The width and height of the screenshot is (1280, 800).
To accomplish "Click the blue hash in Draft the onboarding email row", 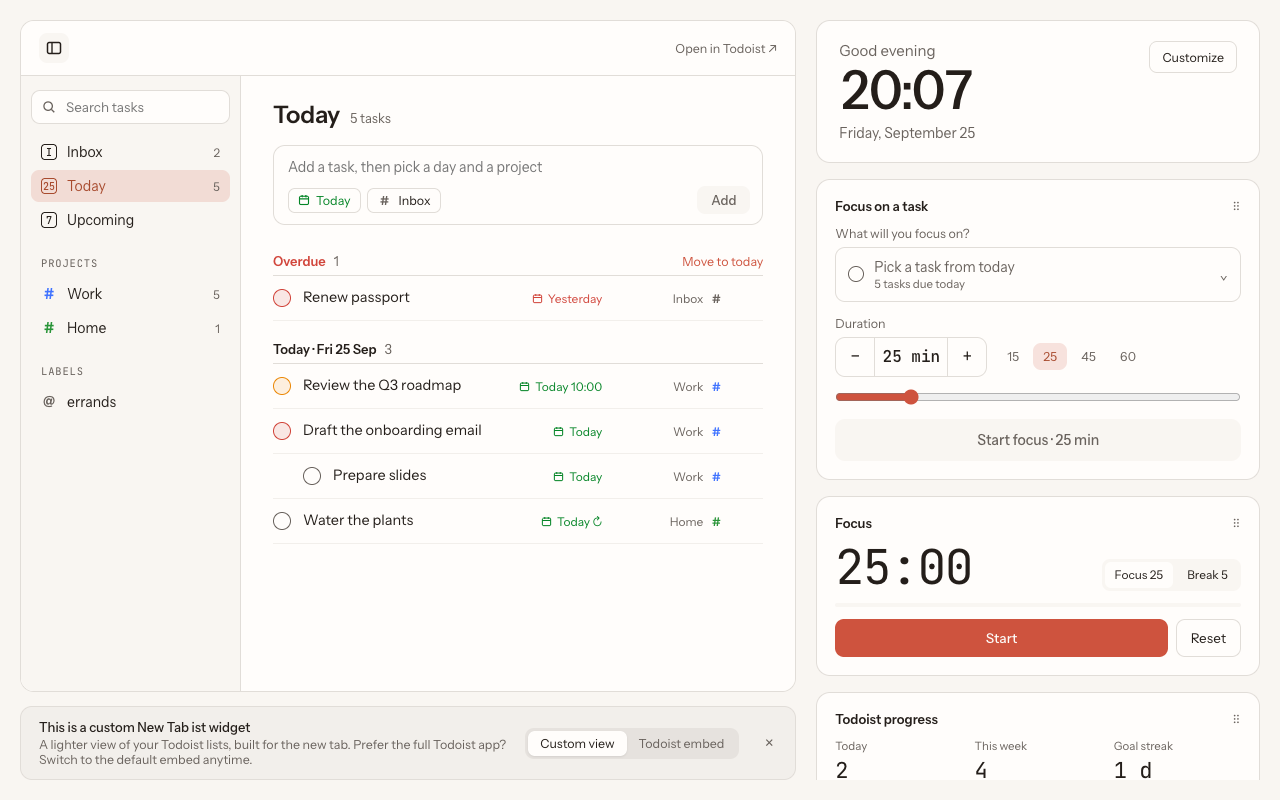I will coord(716,432).
